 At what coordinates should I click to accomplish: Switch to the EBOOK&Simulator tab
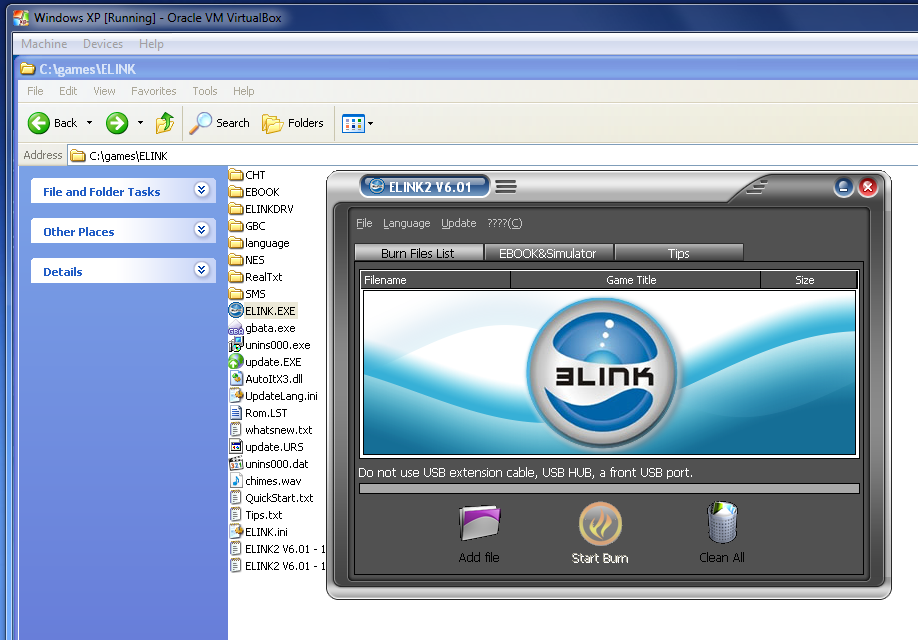coord(548,253)
